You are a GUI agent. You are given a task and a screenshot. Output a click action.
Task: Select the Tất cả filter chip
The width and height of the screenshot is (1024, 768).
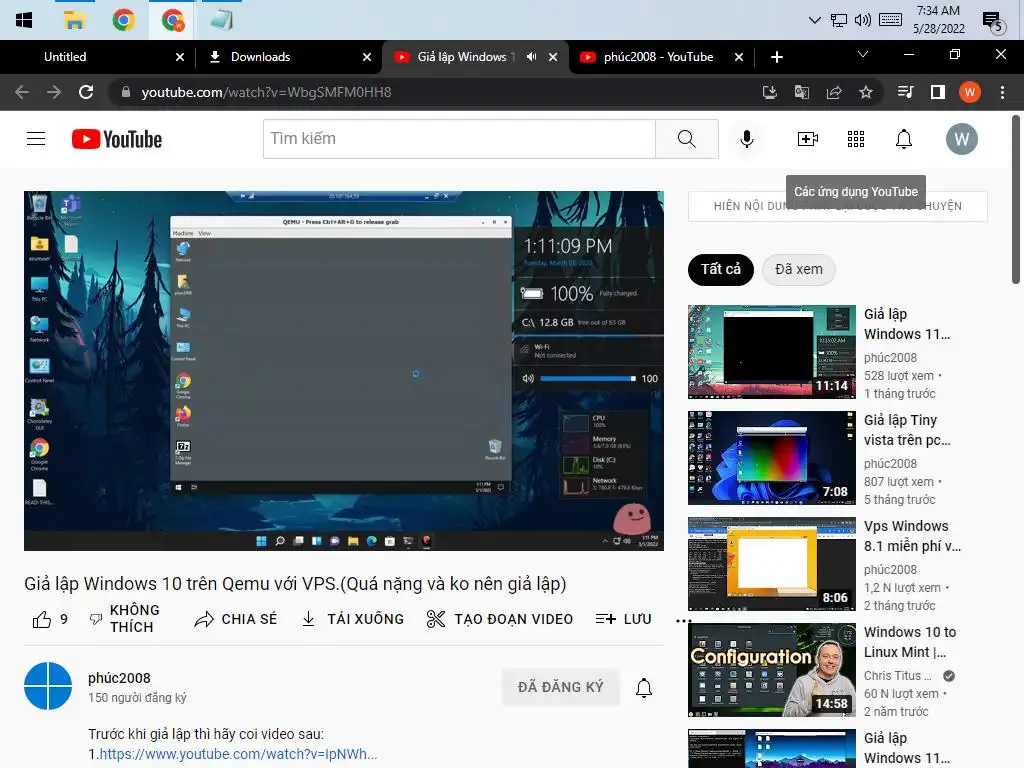point(721,269)
